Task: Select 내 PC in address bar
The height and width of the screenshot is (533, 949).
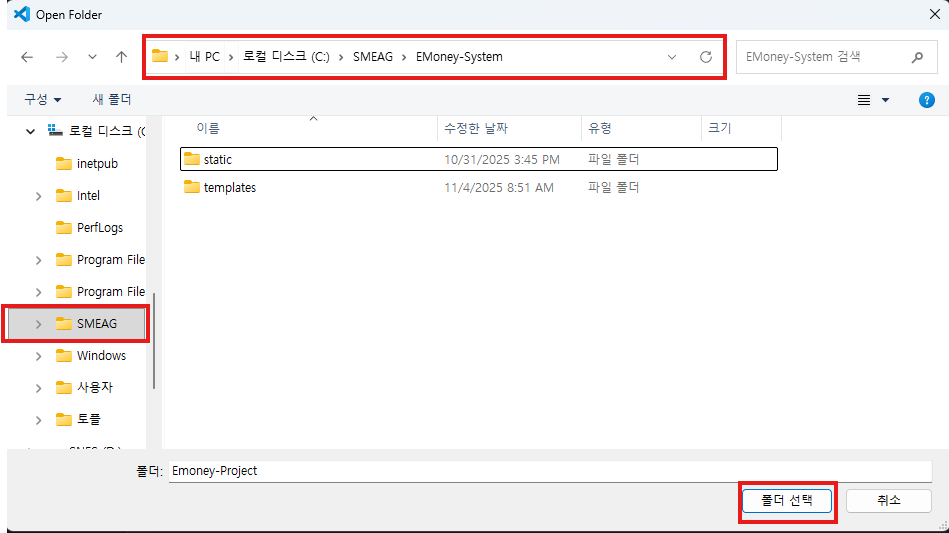Action: coord(205,57)
